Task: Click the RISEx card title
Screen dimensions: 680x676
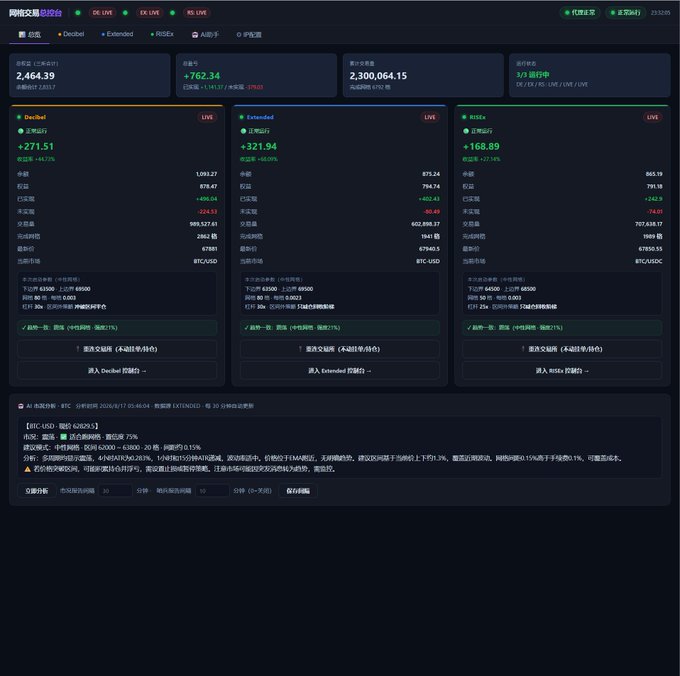Action: click(x=477, y=117)
